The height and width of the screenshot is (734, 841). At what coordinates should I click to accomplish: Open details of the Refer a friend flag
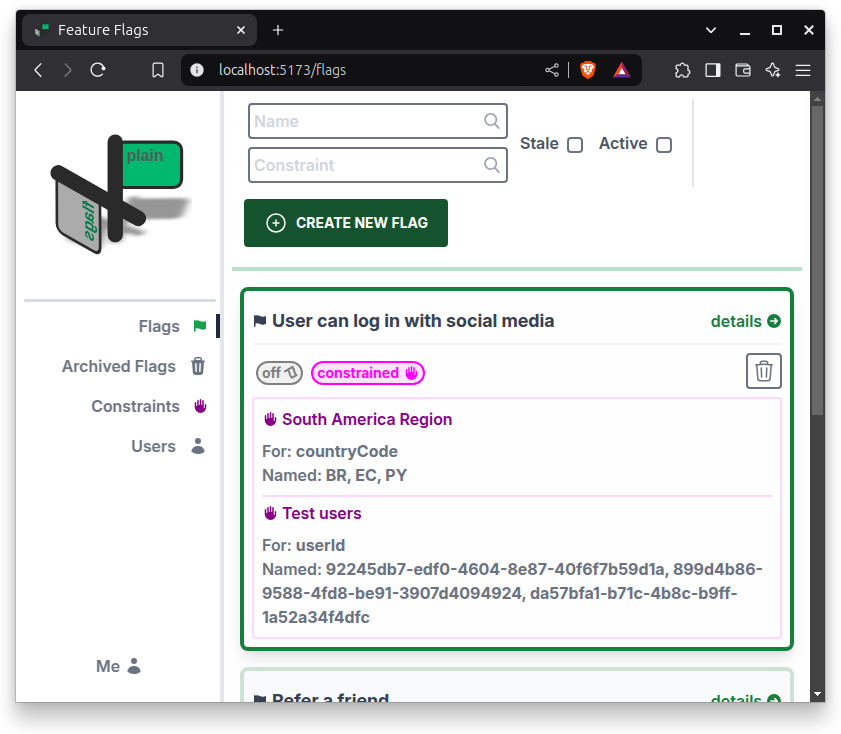[x=746, y=697]
